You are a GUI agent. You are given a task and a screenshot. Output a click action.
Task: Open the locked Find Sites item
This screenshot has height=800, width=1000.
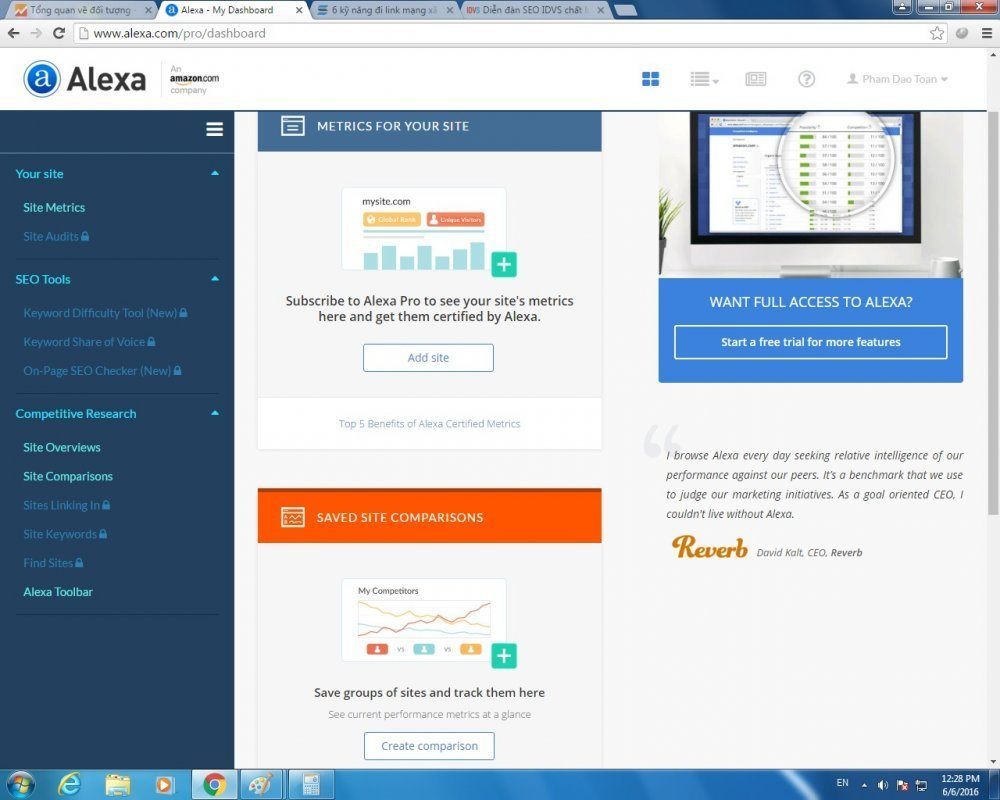click(x=54, y=563)
